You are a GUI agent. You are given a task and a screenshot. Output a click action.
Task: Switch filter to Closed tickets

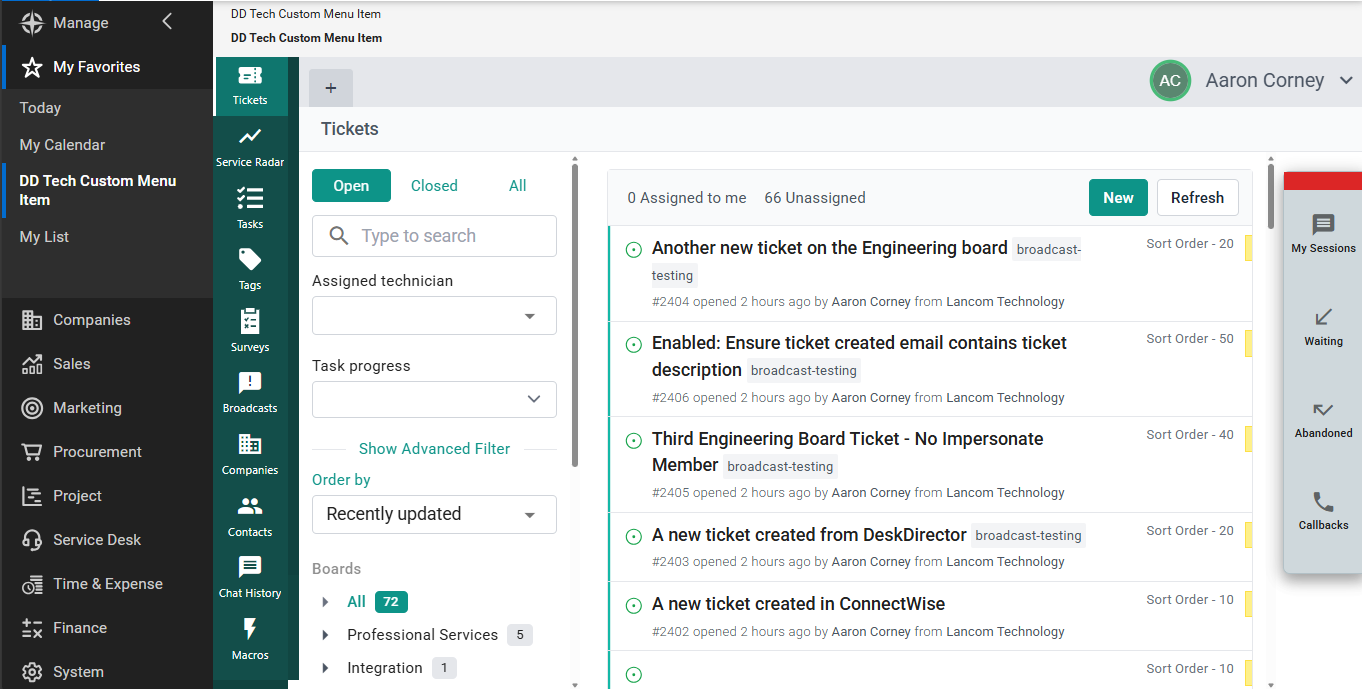coord(434,186)
